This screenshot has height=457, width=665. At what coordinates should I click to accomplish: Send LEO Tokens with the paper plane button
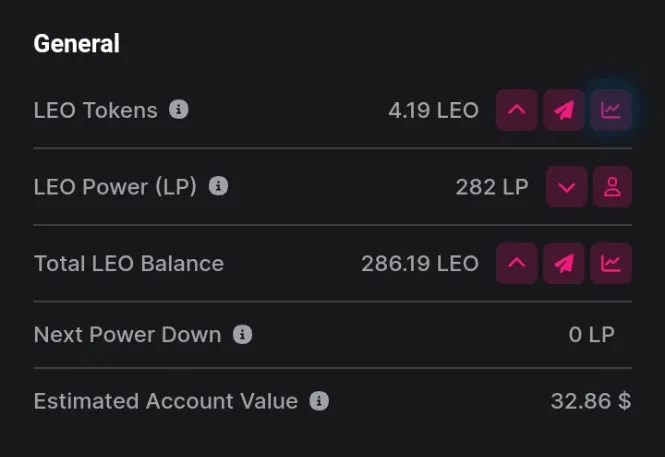click(564, 110)
